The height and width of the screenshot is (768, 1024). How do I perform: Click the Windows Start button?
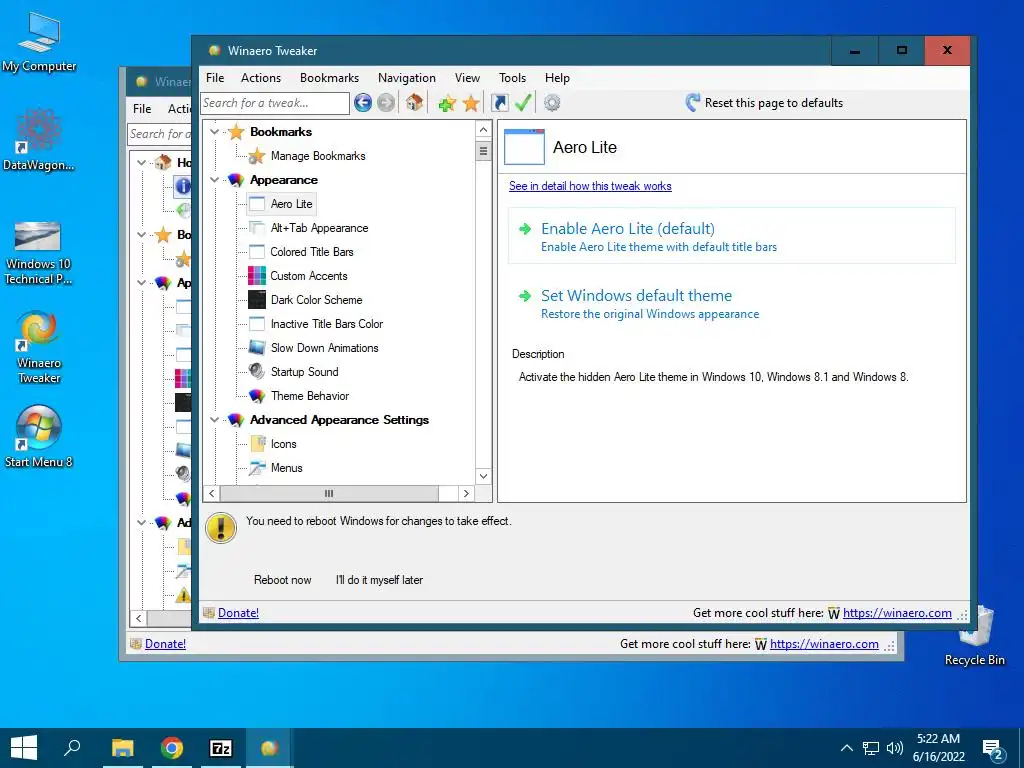coord(24,748)
